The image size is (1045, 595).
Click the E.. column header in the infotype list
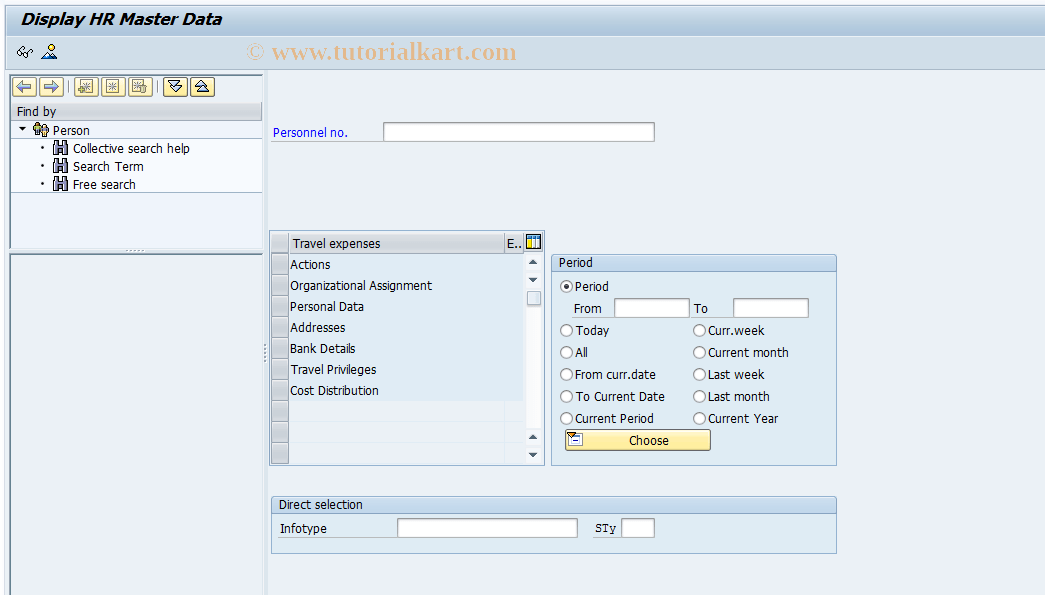(513, 242)
